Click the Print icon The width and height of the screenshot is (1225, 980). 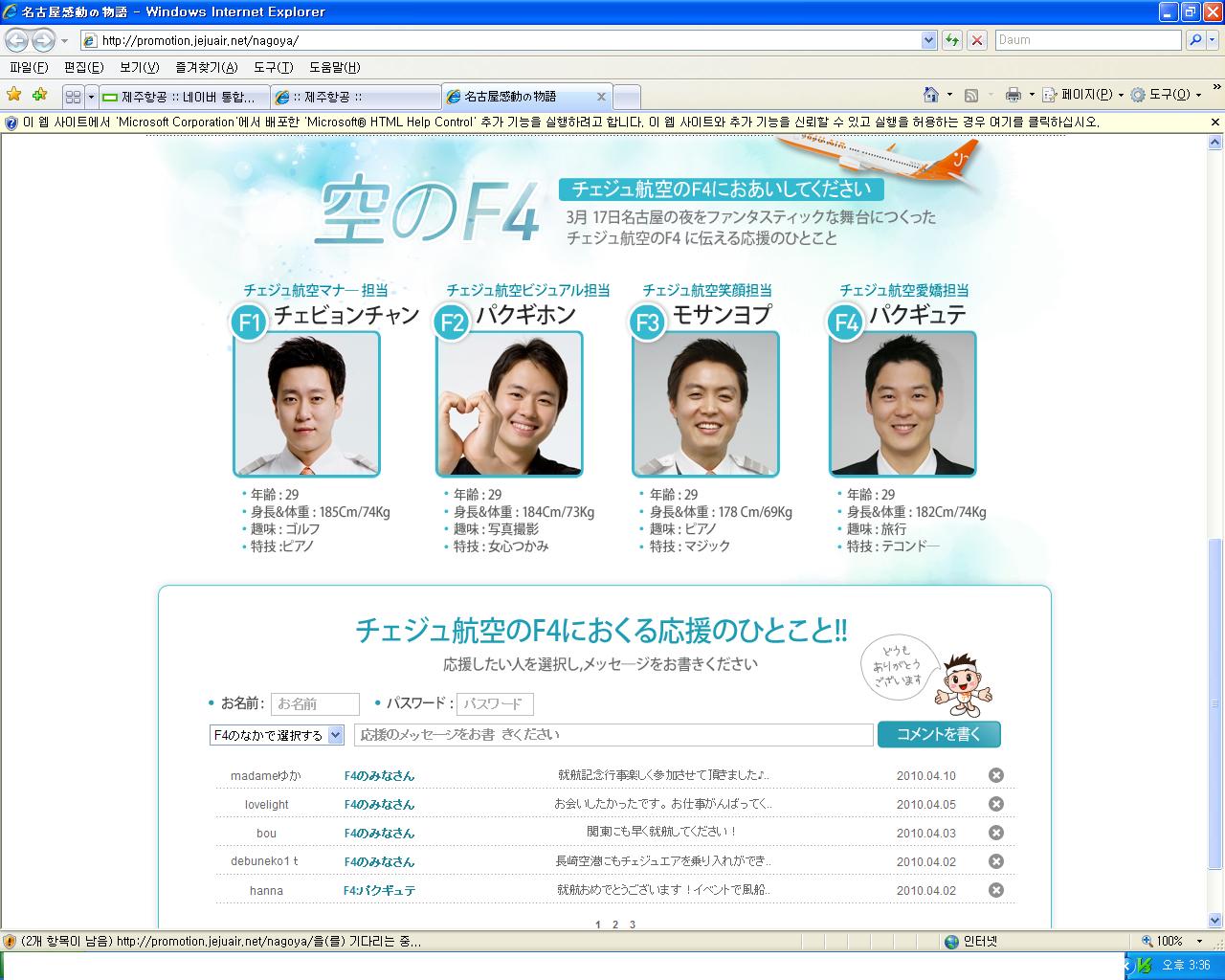click(x=1013, y=95)
